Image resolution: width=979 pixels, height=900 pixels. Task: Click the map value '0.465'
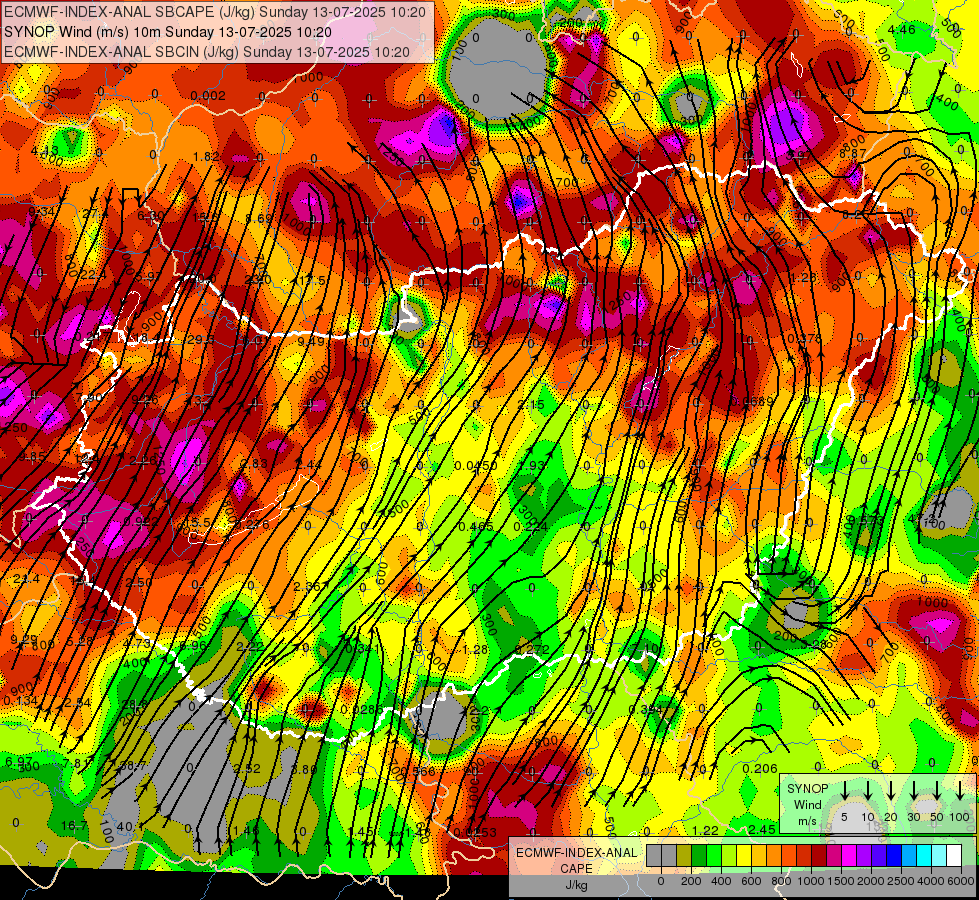pos(476,527)
